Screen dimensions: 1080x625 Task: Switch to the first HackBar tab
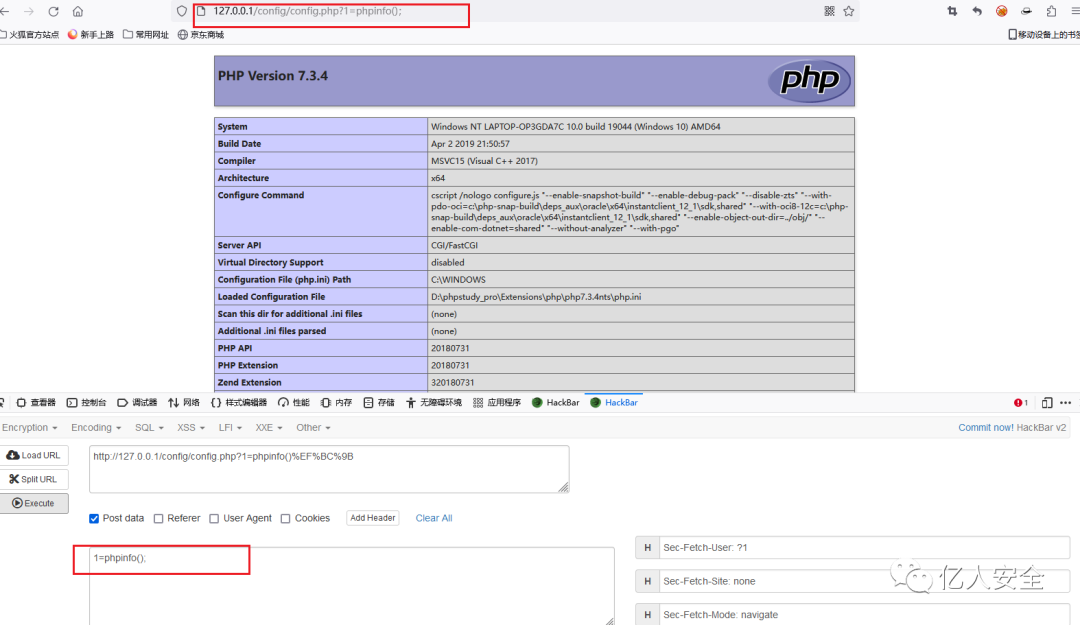click(556, 402)
